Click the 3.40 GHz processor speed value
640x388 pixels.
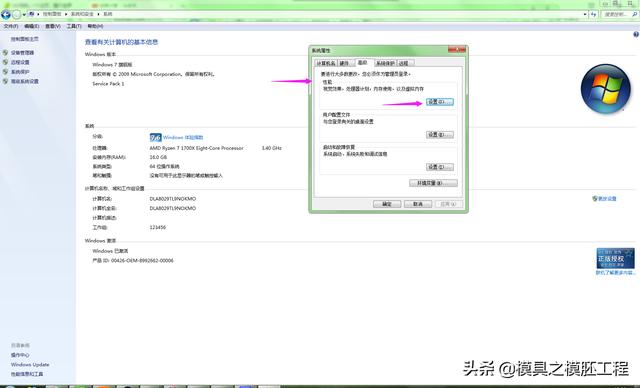coord(271,148)
